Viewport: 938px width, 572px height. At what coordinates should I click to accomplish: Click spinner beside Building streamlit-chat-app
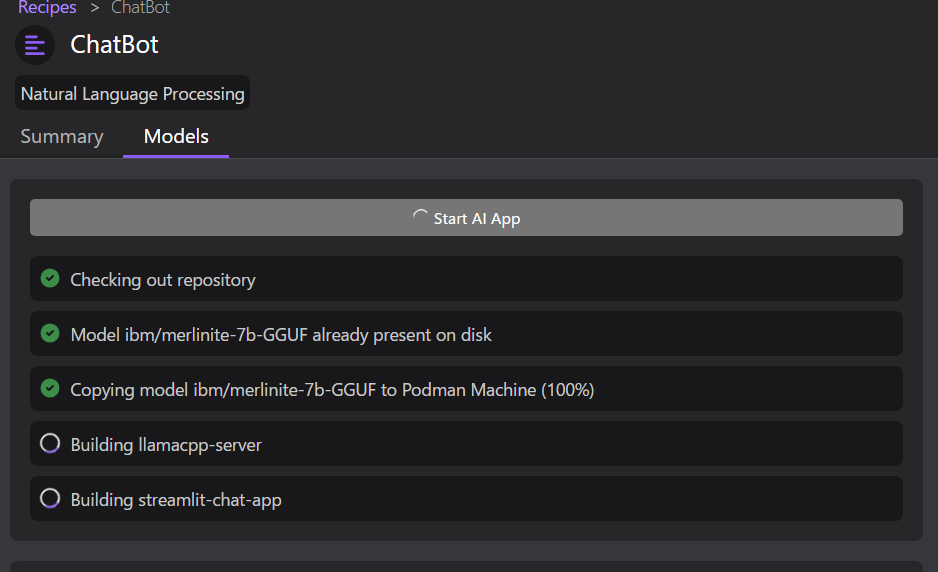tap(50, 498)
